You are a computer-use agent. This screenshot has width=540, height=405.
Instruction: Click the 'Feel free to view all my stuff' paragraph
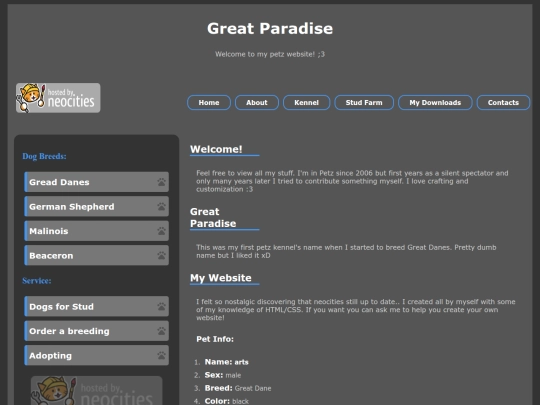(x=352, y=181)
